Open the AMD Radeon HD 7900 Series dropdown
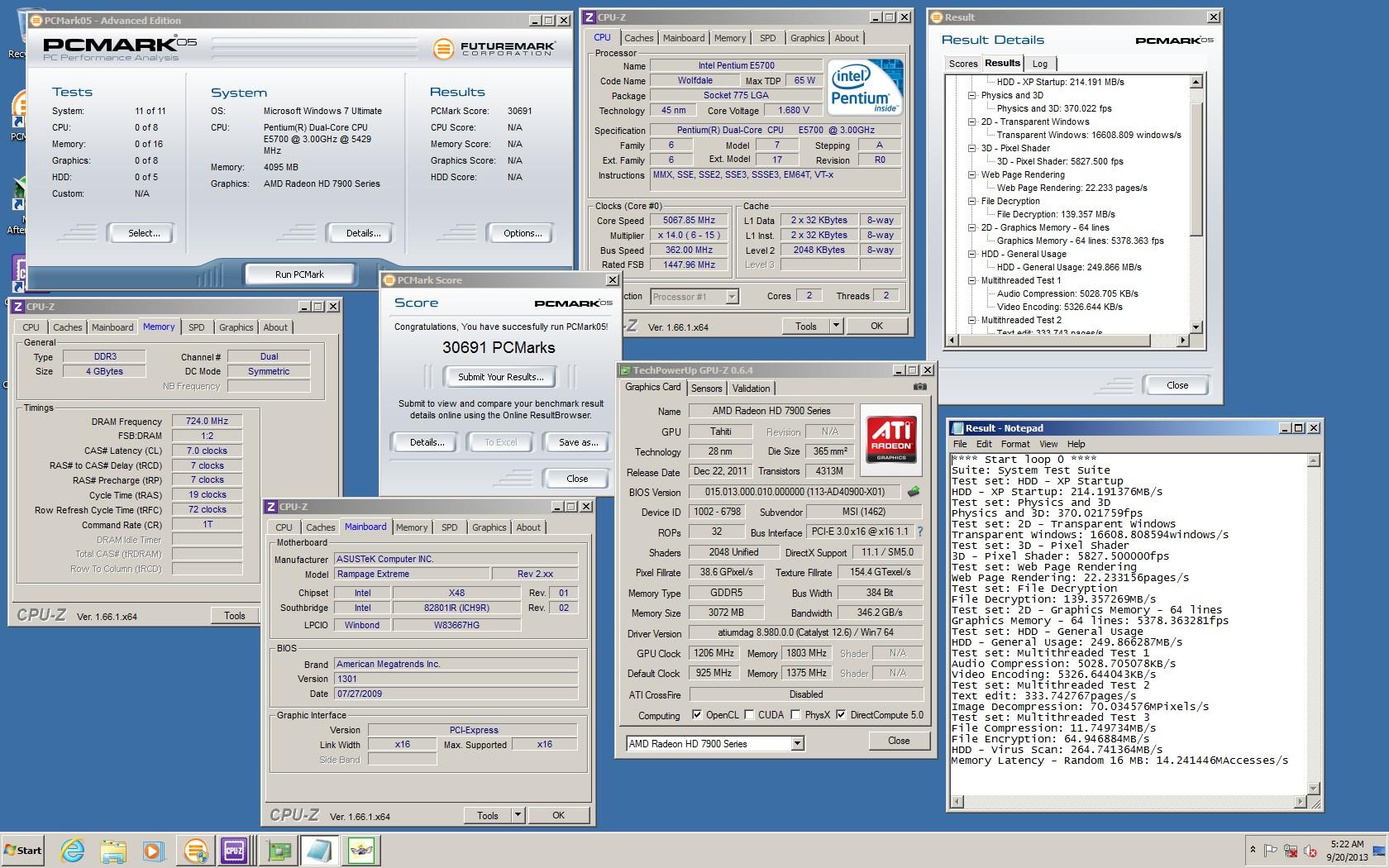The width and height of the screenshot is (1389, 868). point(797,744)
